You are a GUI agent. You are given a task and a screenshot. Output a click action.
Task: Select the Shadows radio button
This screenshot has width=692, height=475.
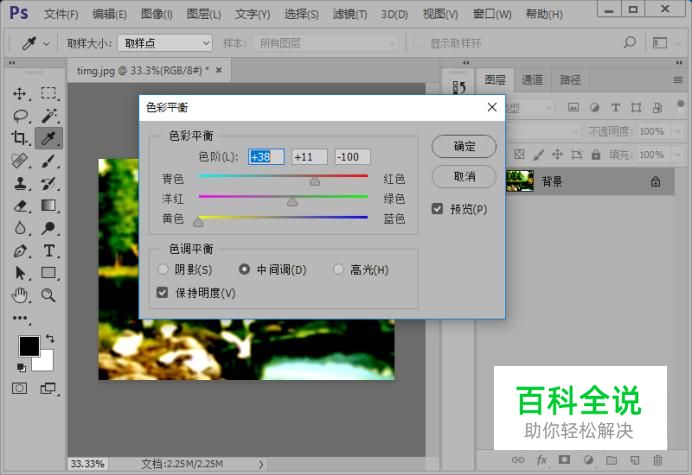click(x=163, y=269)
